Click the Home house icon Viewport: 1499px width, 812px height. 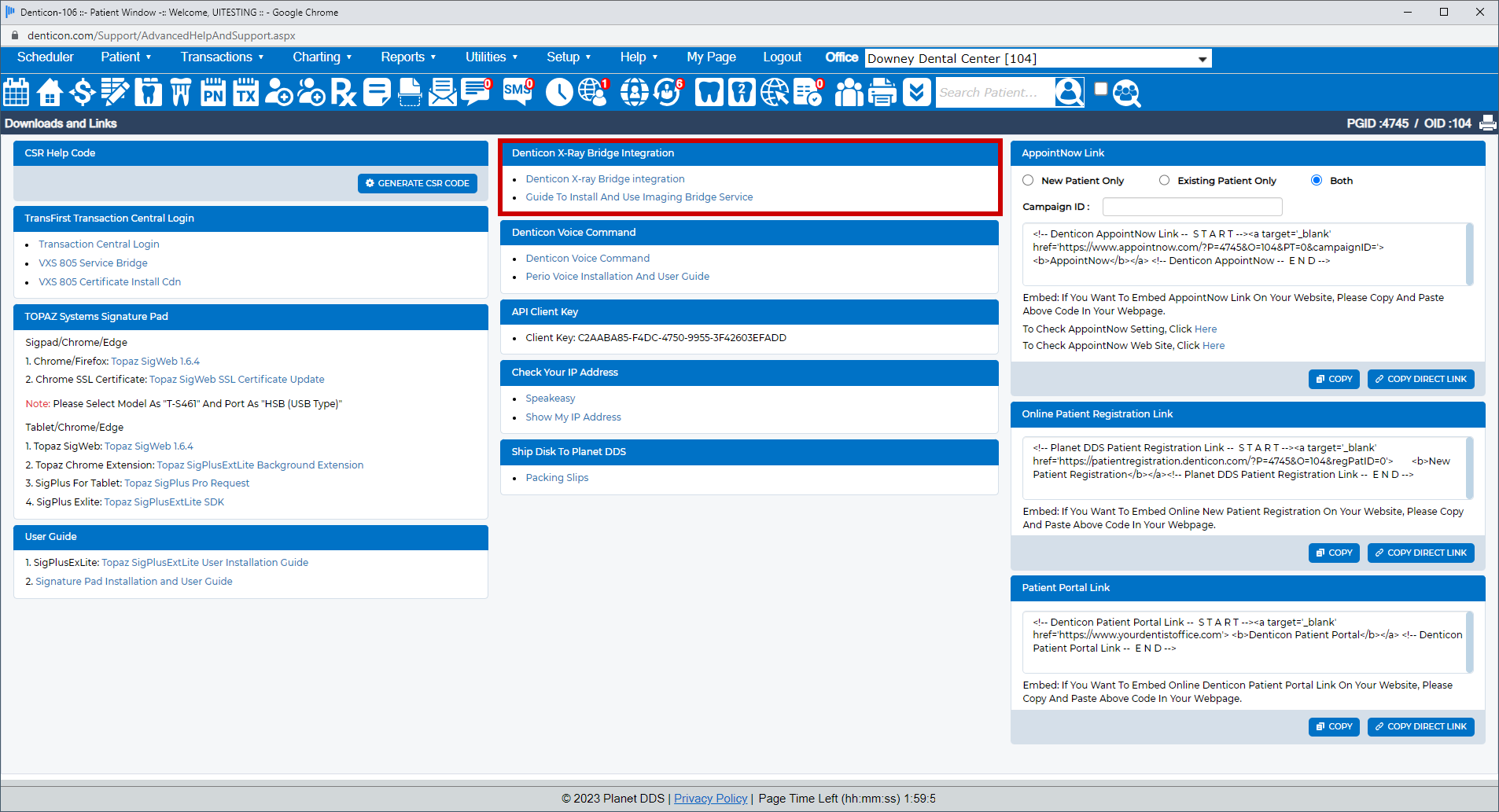coord(50,92)
